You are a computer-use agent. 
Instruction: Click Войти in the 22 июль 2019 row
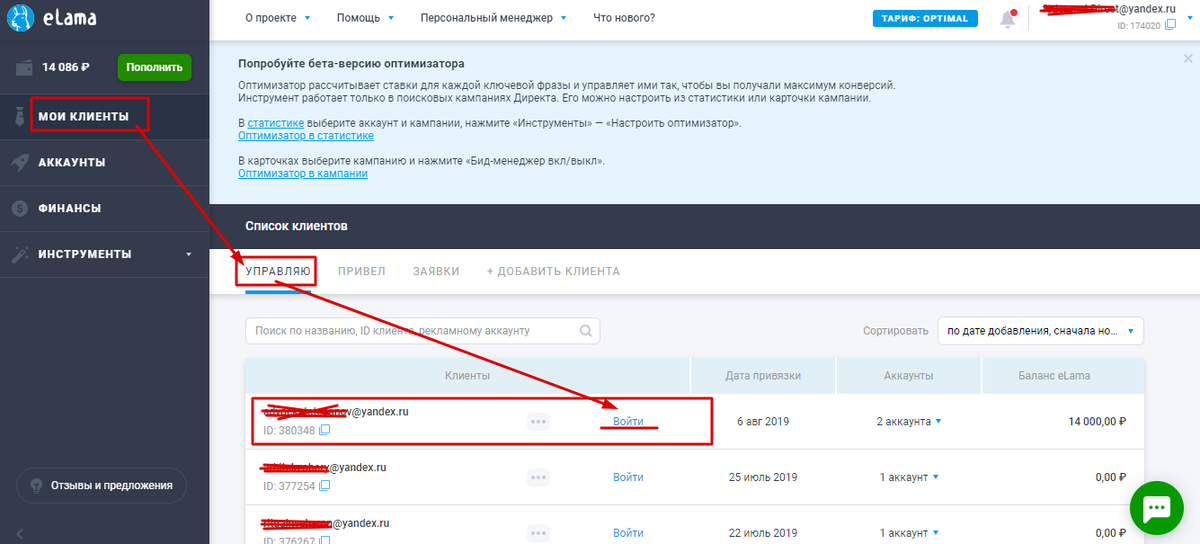tap(628, 533)
